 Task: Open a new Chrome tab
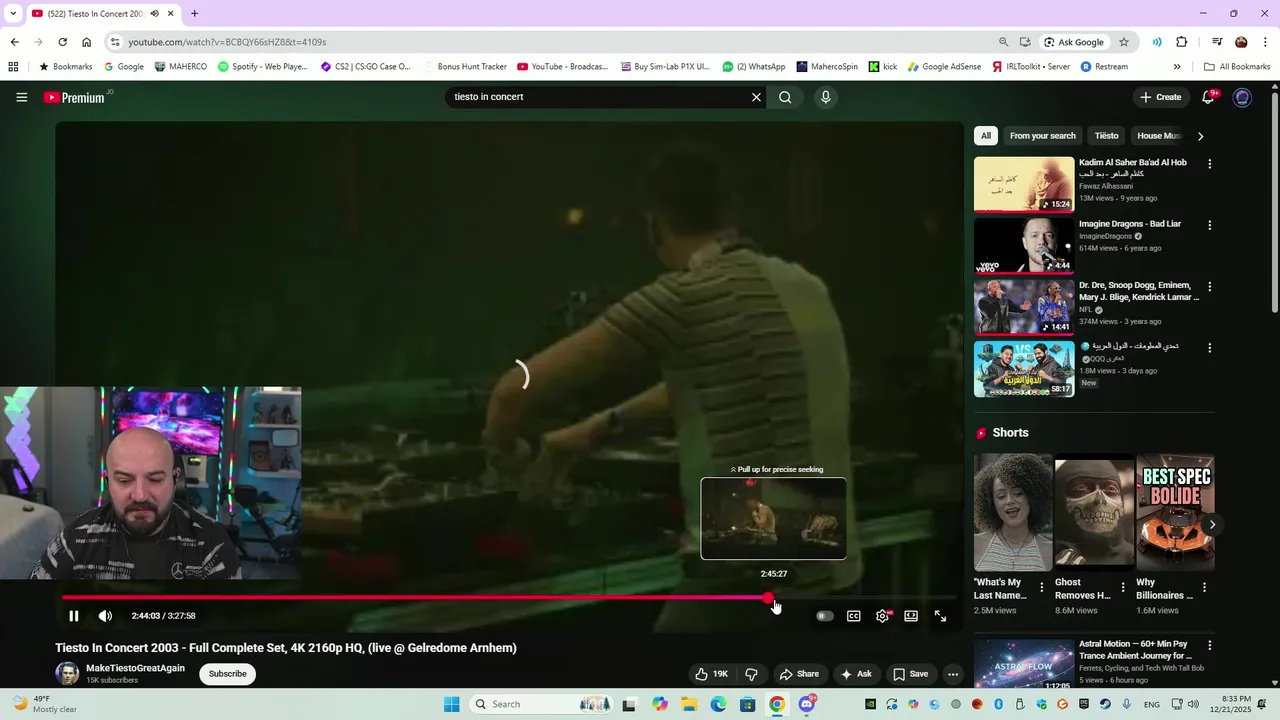point(194,14)
